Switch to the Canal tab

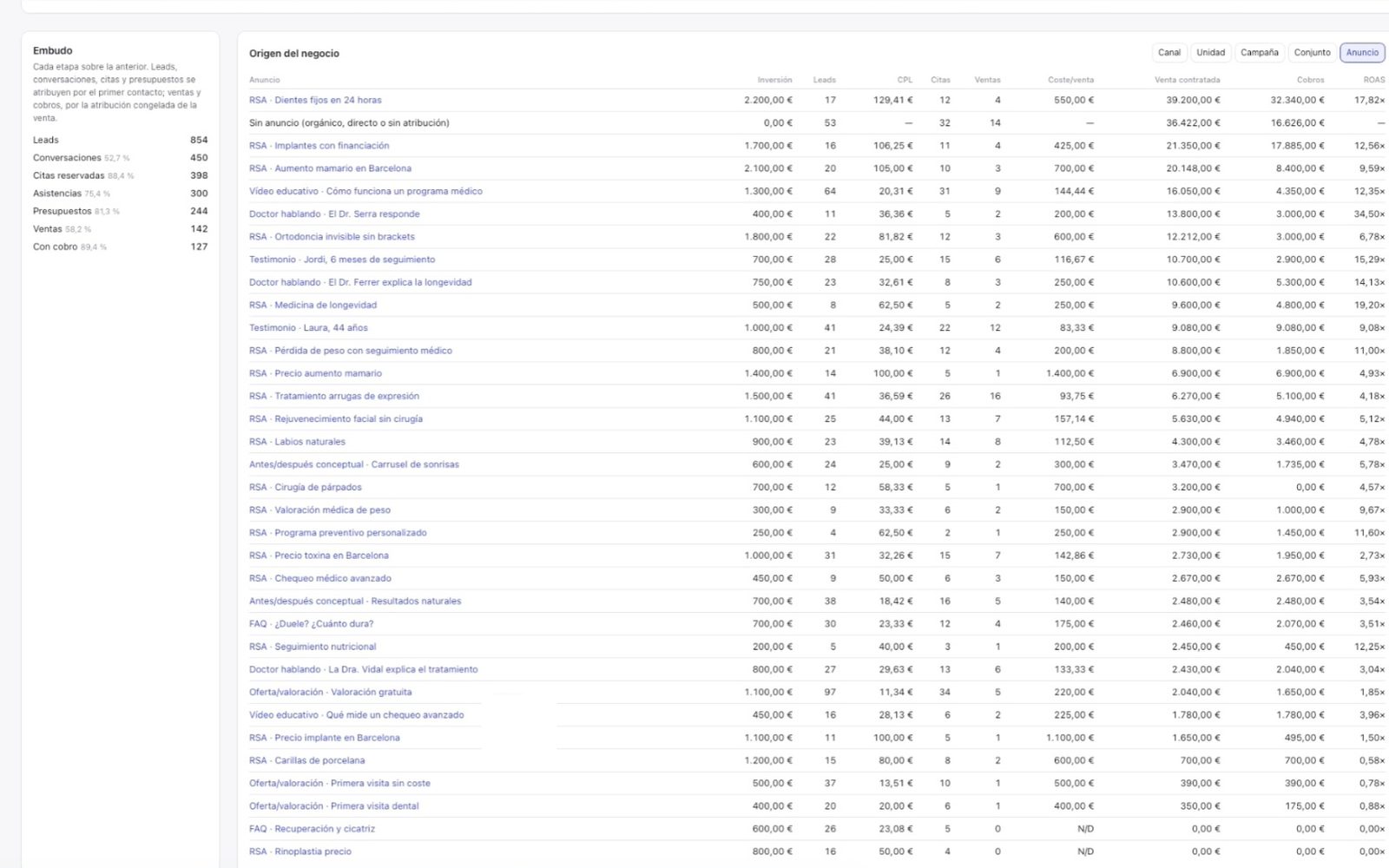pyautogui.click(x=1169, y=53)
